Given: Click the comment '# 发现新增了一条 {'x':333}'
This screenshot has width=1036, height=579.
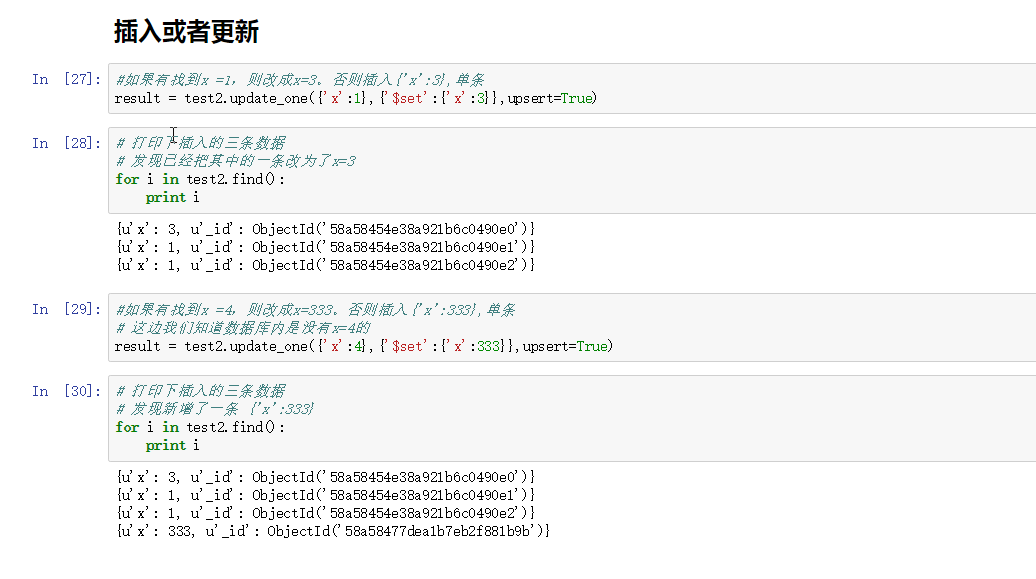Looking at the screenshot, I should tap(215, 409).
